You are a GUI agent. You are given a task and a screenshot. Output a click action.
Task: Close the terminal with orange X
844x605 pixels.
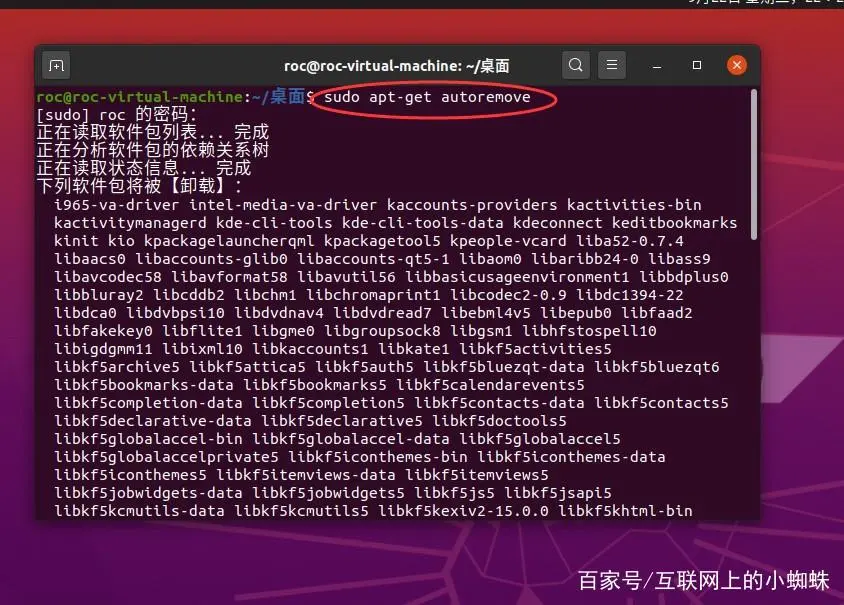point(736,65)
